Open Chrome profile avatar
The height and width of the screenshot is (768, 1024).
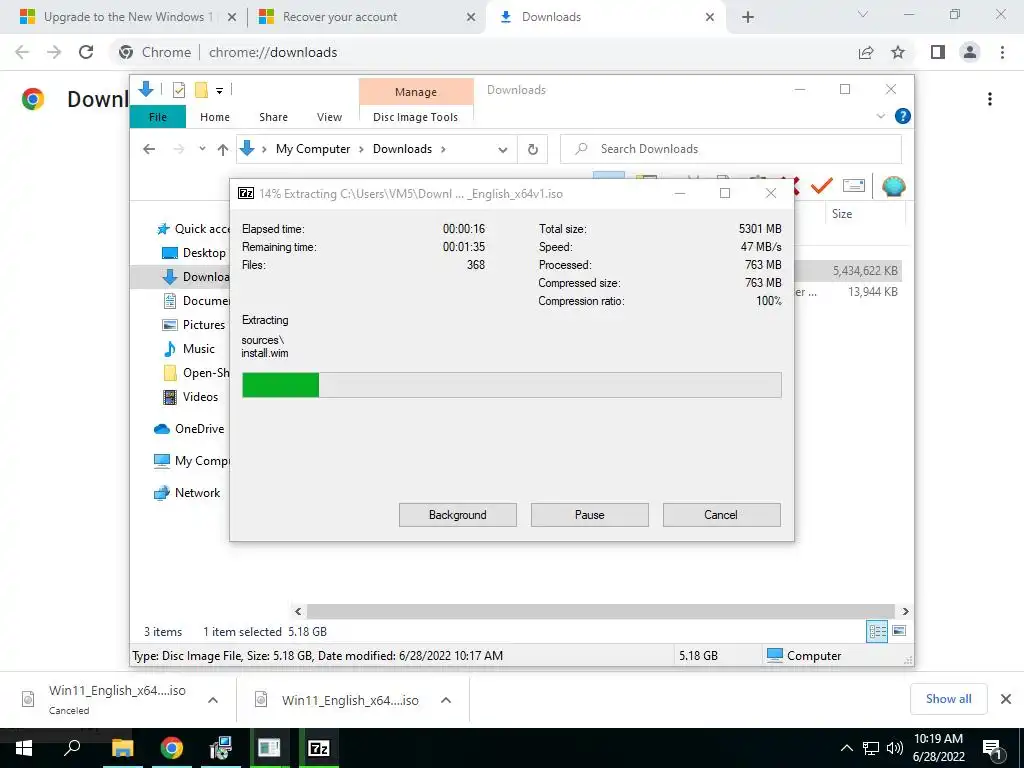tap(970, 52)
